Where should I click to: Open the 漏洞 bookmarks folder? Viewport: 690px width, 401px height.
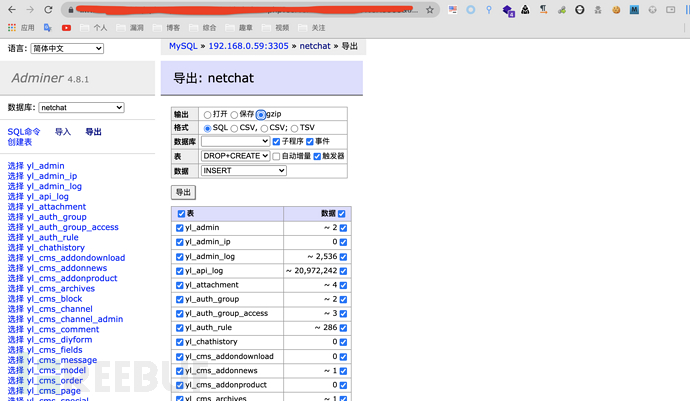tap(130, 28)
